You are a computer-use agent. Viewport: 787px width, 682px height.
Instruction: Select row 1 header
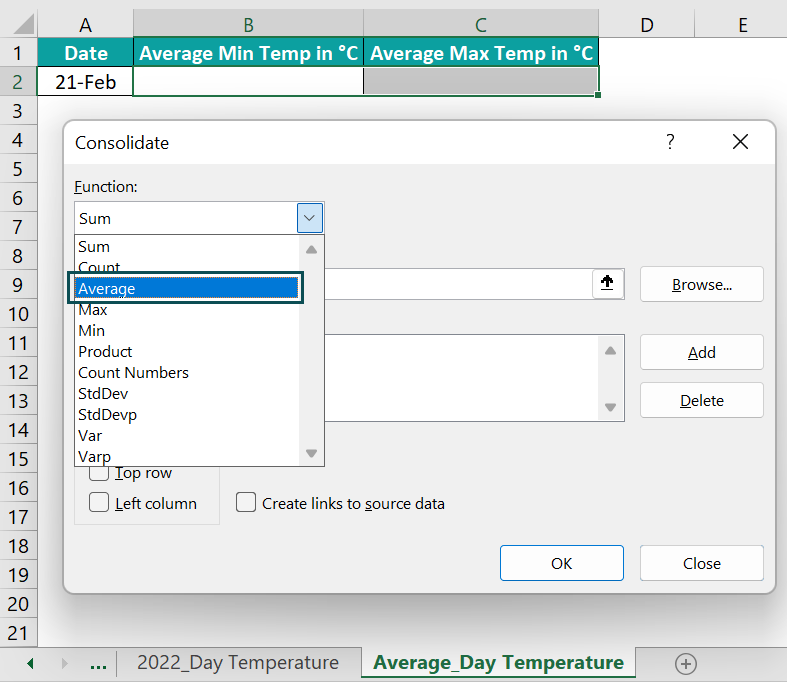pyautogui.click(x=18, y=53)
